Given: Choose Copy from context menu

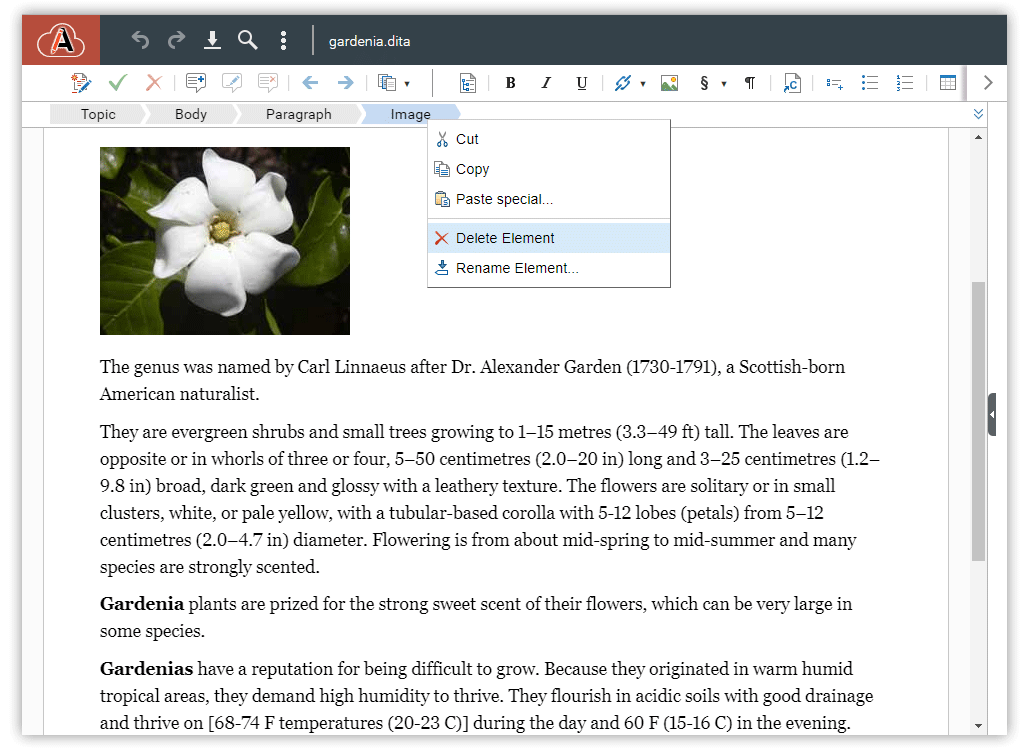Looking at the screenshot, I should (549, 169).
